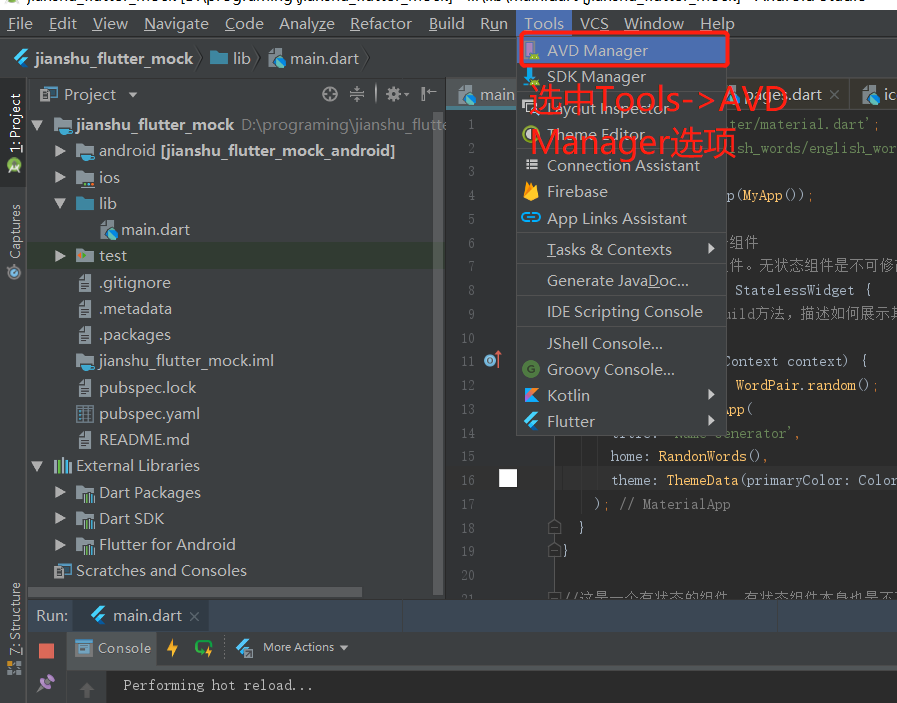Image resolution: width=897 pixels, height=703 pixels.
Task: Select .gitignore file
Action: (x=125, y=283)
